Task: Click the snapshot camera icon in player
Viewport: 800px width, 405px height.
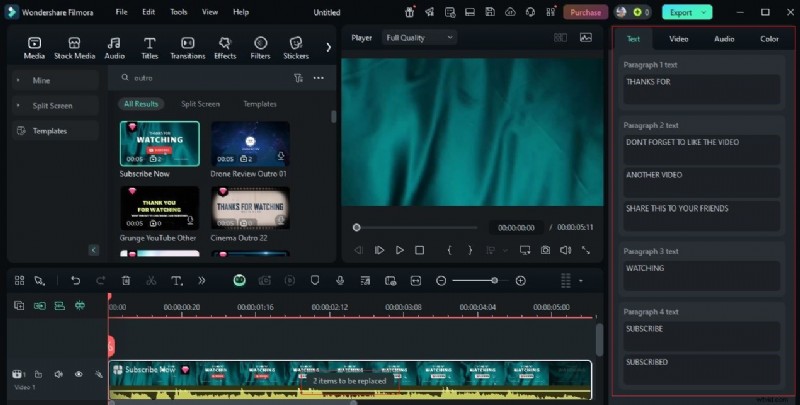Action: [545, 250]
